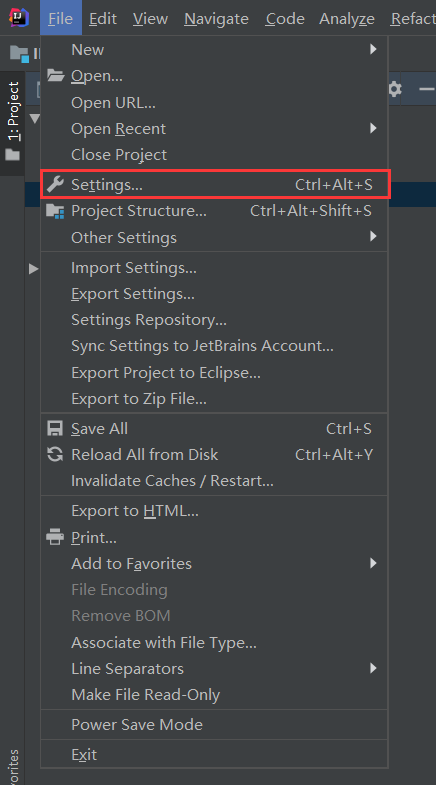436x785 pixels.
Task: Expand the Open Recent submenu
Action: 214,129
